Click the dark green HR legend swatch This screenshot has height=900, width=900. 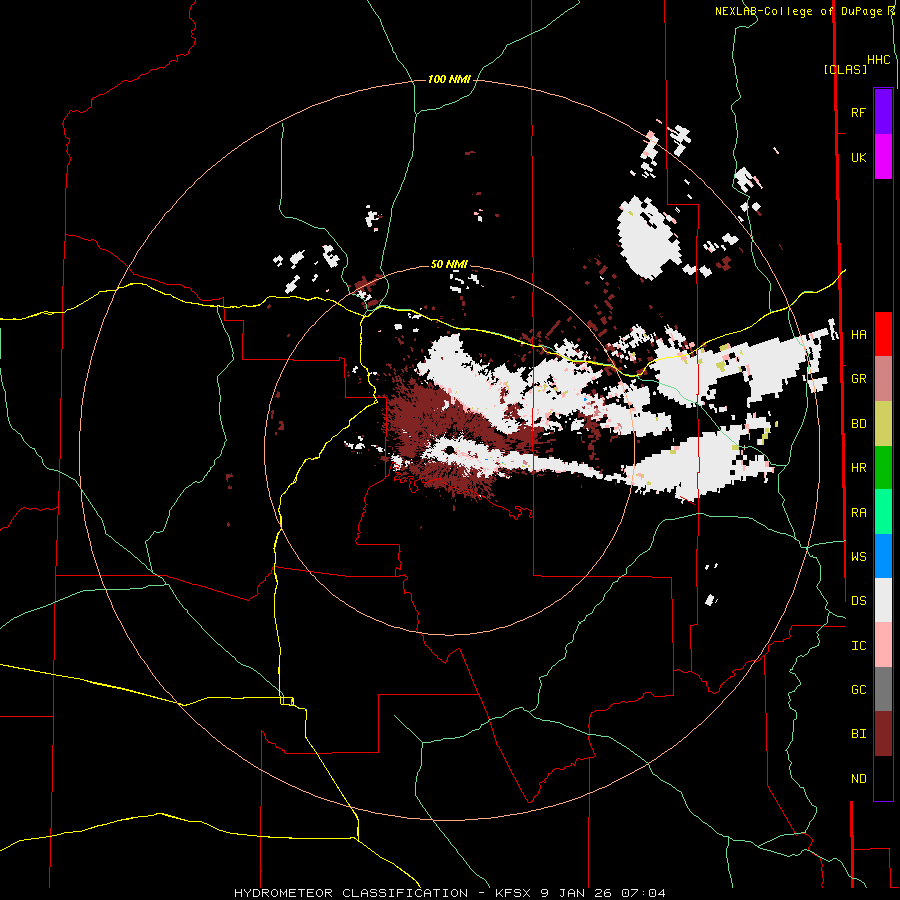pyautogui.click(x=883, y=468)
